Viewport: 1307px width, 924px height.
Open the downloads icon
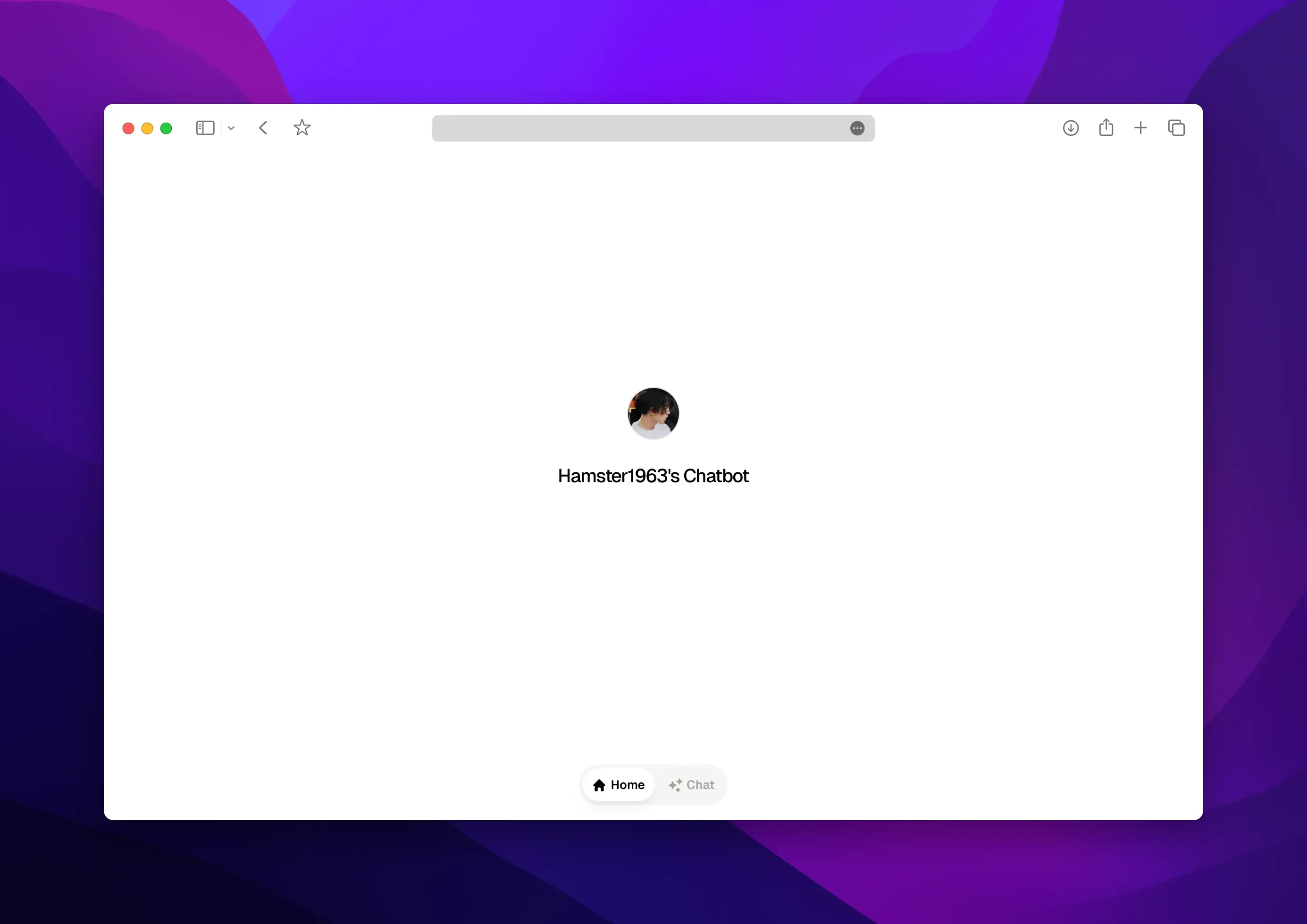[1071, 128]
